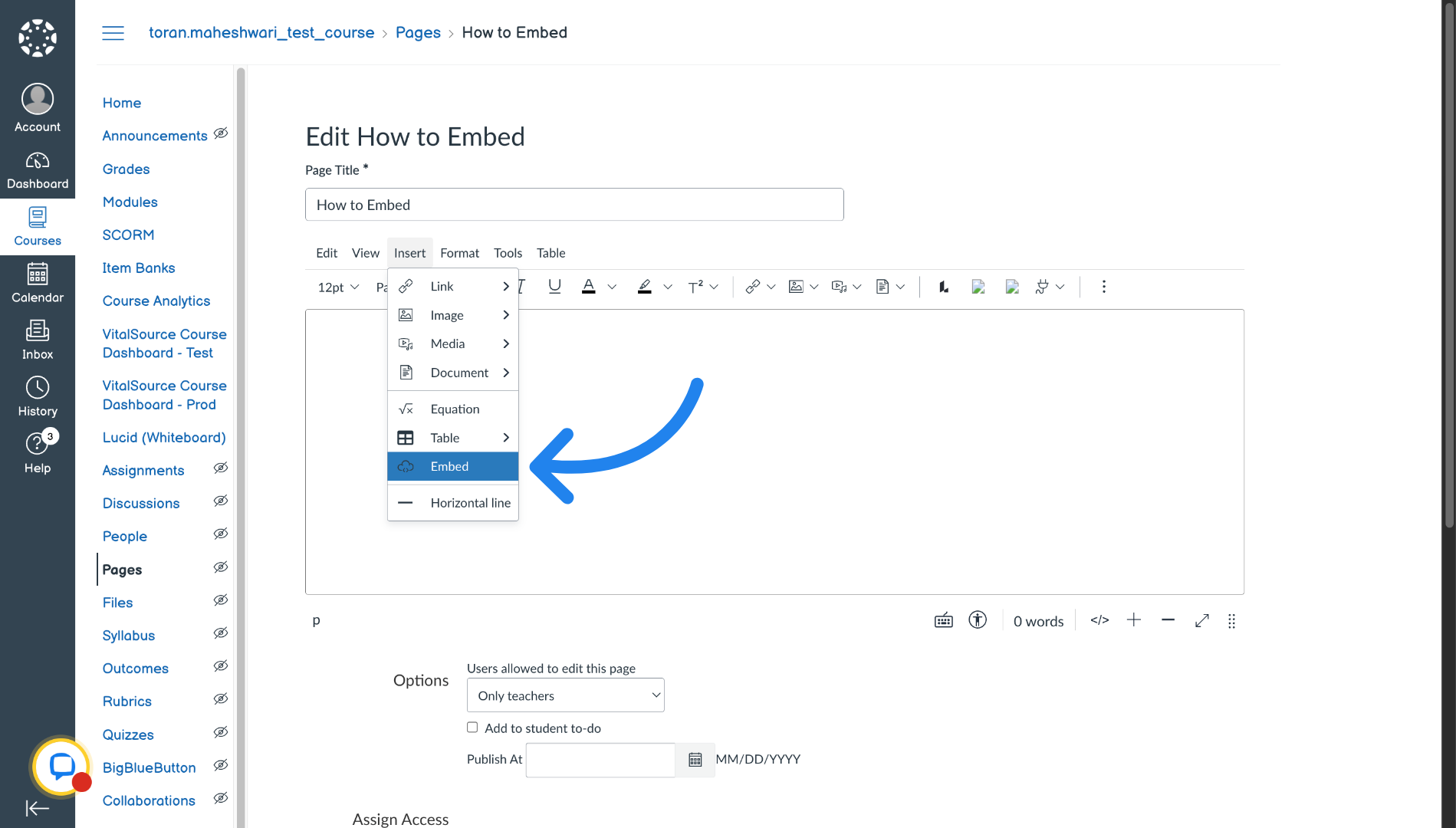Click the toolbar link icon

click(x=752, y=287)
